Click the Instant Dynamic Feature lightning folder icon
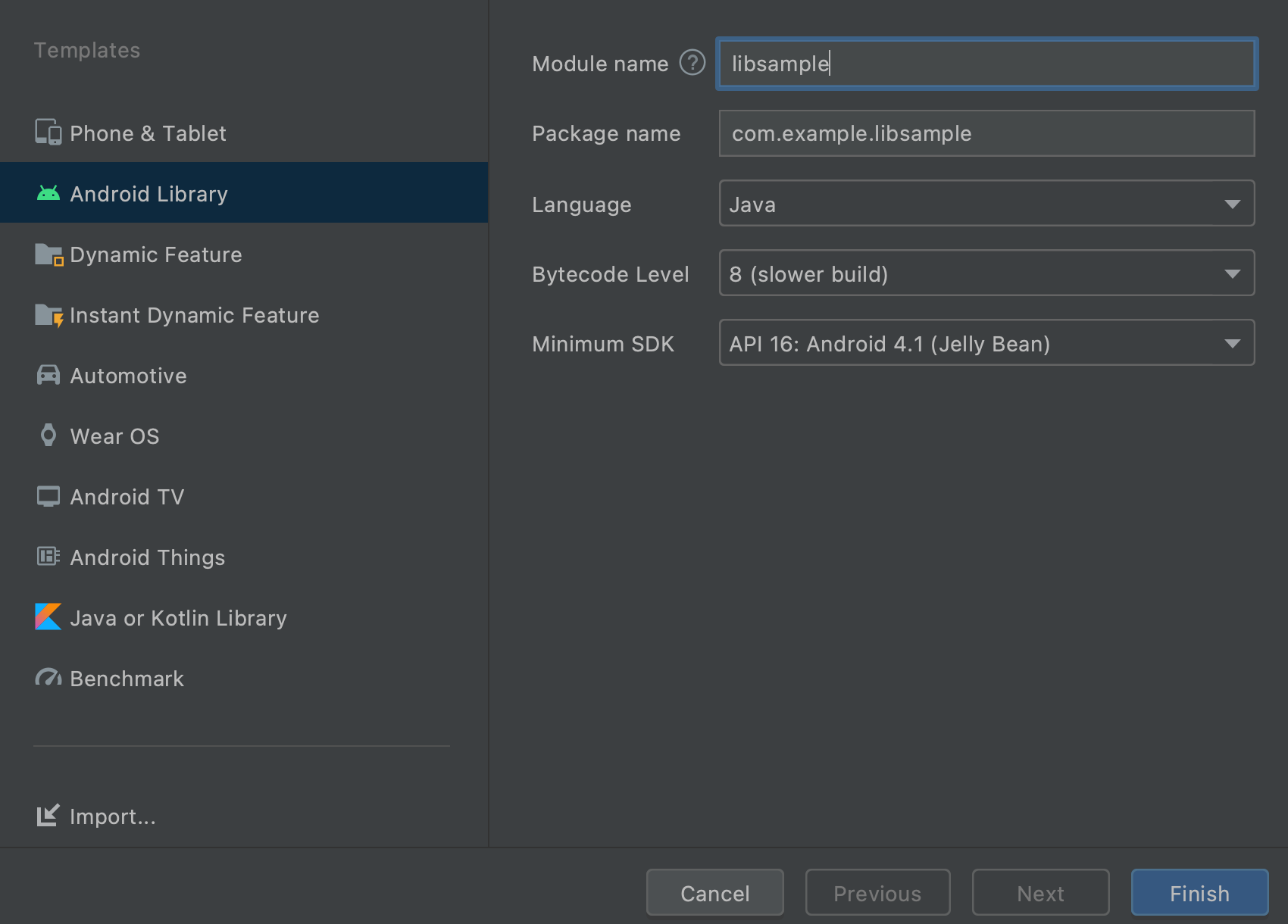Image resolution: width=1288 pixels, height=924 pixels. pyautogui.click(x=49, y=315)
